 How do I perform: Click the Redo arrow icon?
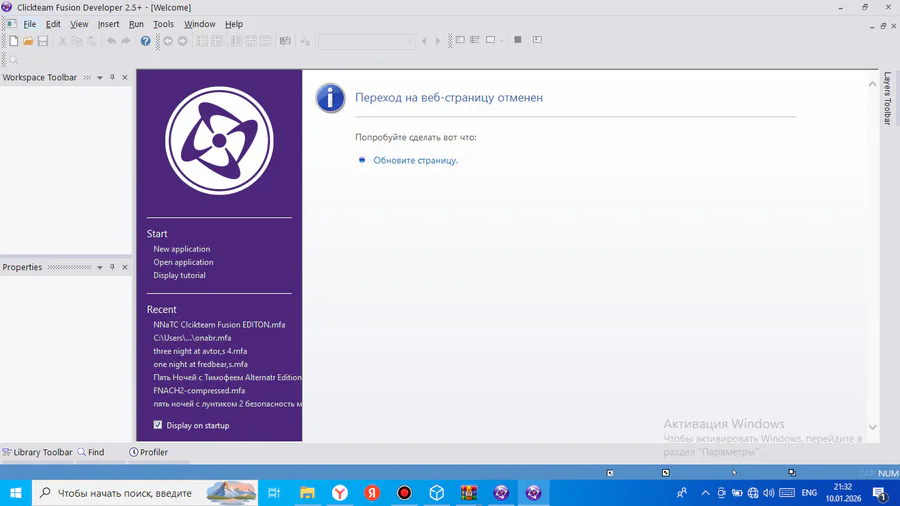(126, 41)
